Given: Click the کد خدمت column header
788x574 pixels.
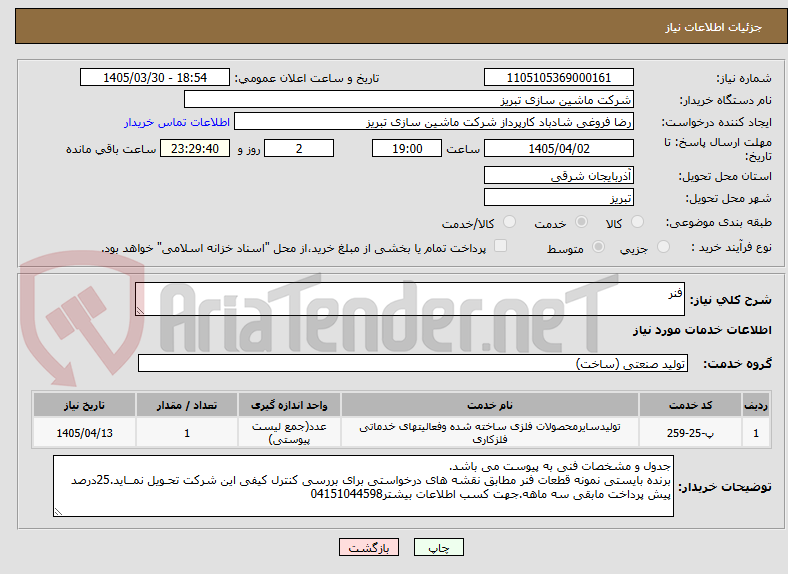Looking at the screenshot, I should click(691, 405).
